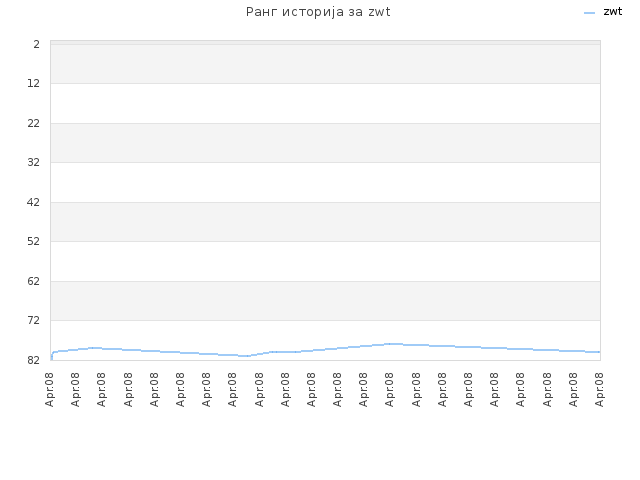640x480 pixels.
Task: Click the white band between ranks 12 and 22
Action: [325, 103]
